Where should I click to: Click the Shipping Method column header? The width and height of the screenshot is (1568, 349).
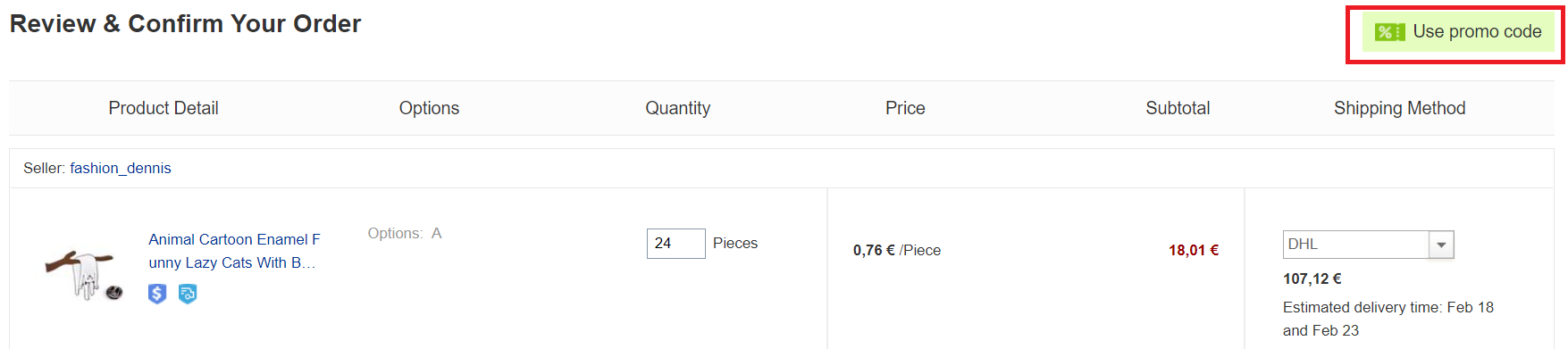click(1400, 108)
